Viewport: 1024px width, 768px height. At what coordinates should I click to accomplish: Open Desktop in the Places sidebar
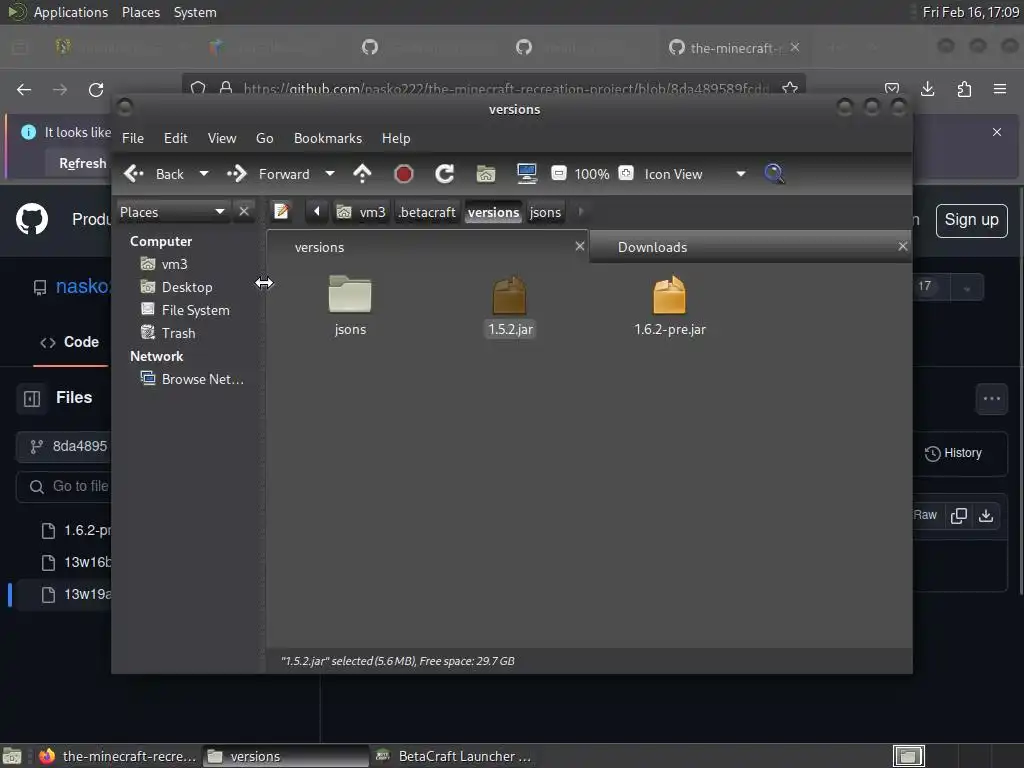[187, 287]
